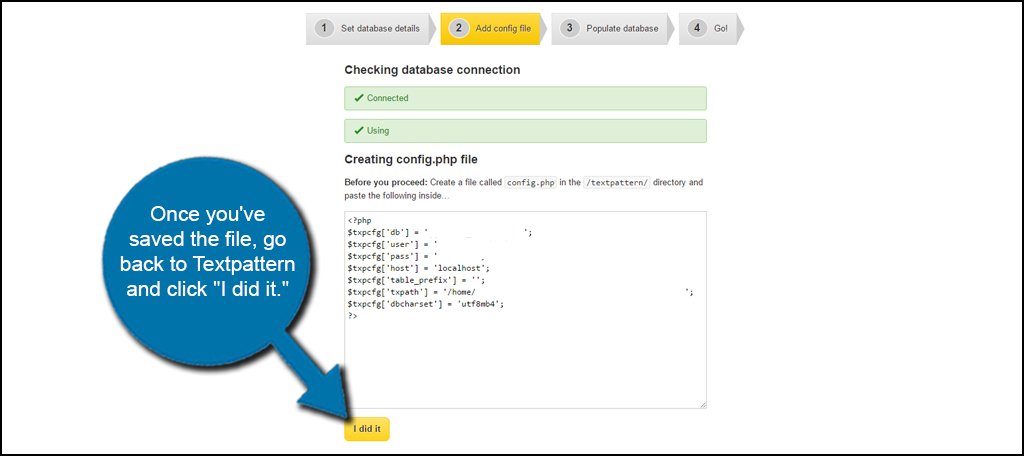This screenshot has height=456, width=1024.
Task: Click the green Connected status bar
Action: pyautogui.click(x=525, y=98)
